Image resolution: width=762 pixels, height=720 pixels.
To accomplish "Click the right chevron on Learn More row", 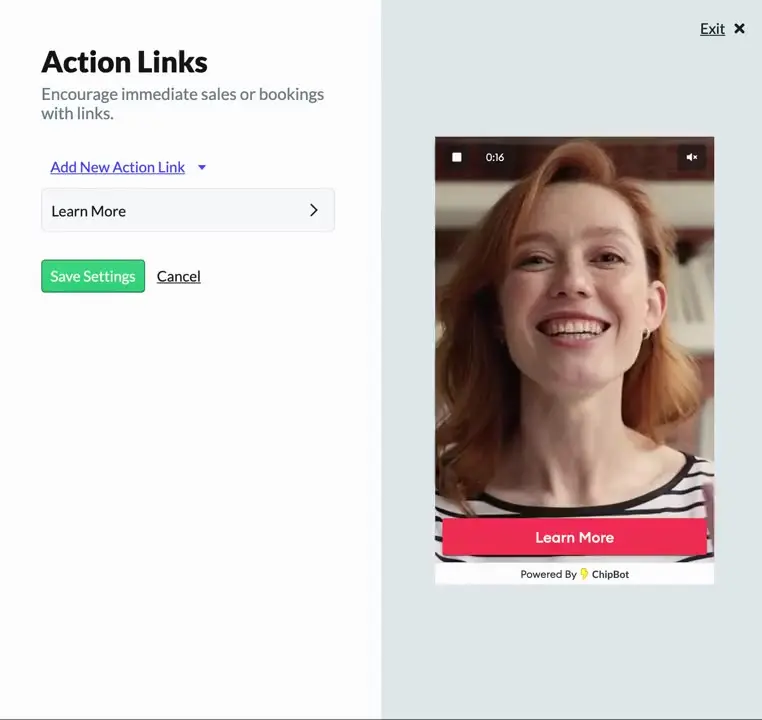I will 313,210.
